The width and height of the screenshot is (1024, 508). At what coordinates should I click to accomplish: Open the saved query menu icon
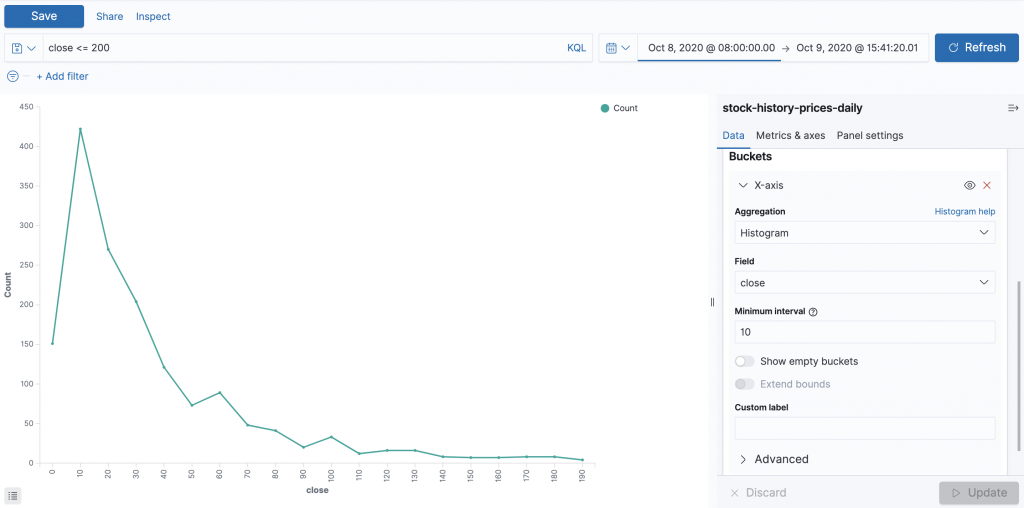(x=23, y=48)
